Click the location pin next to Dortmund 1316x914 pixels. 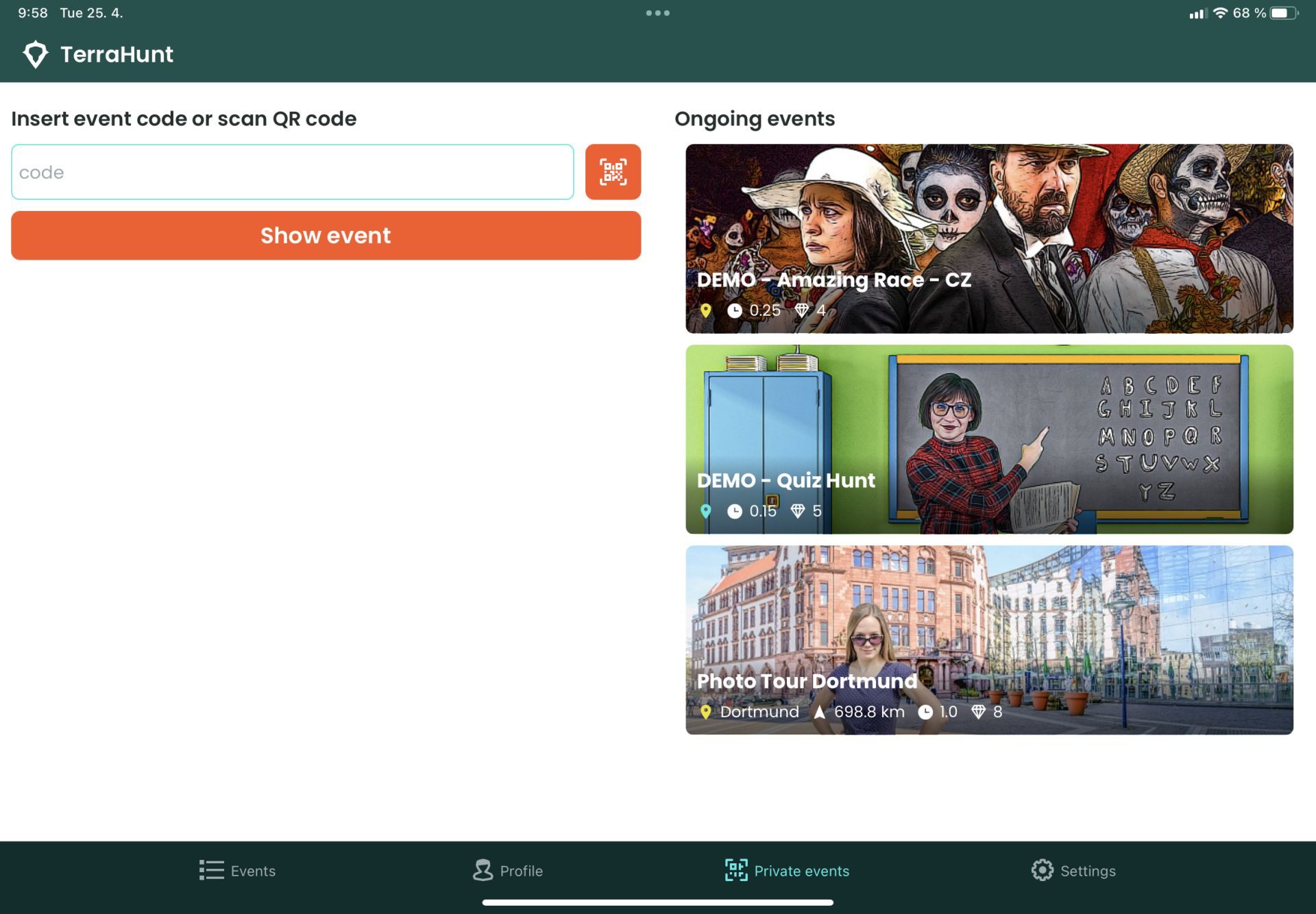click(705, 712)
